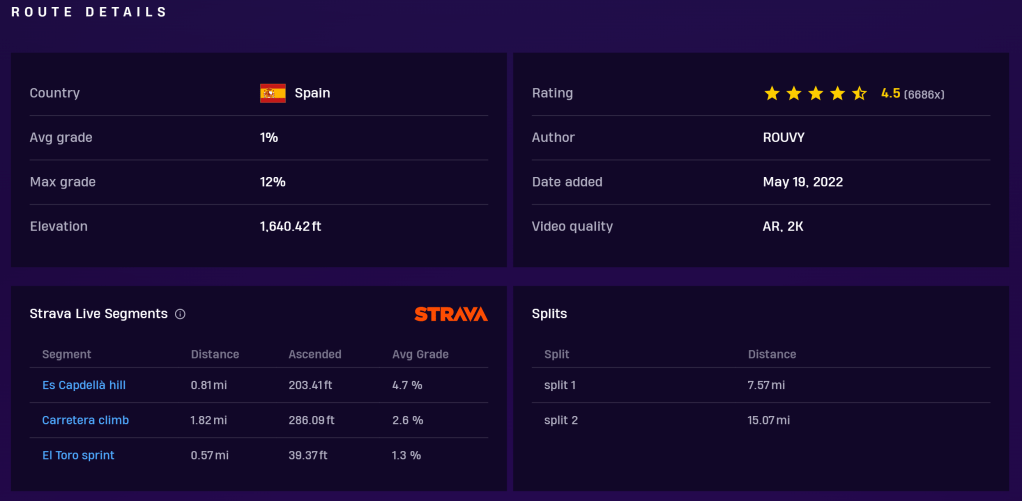Click the 1,640.42 ft elevation value
This screenshot has height=501, width=1022.
click(x=290, y=226)
